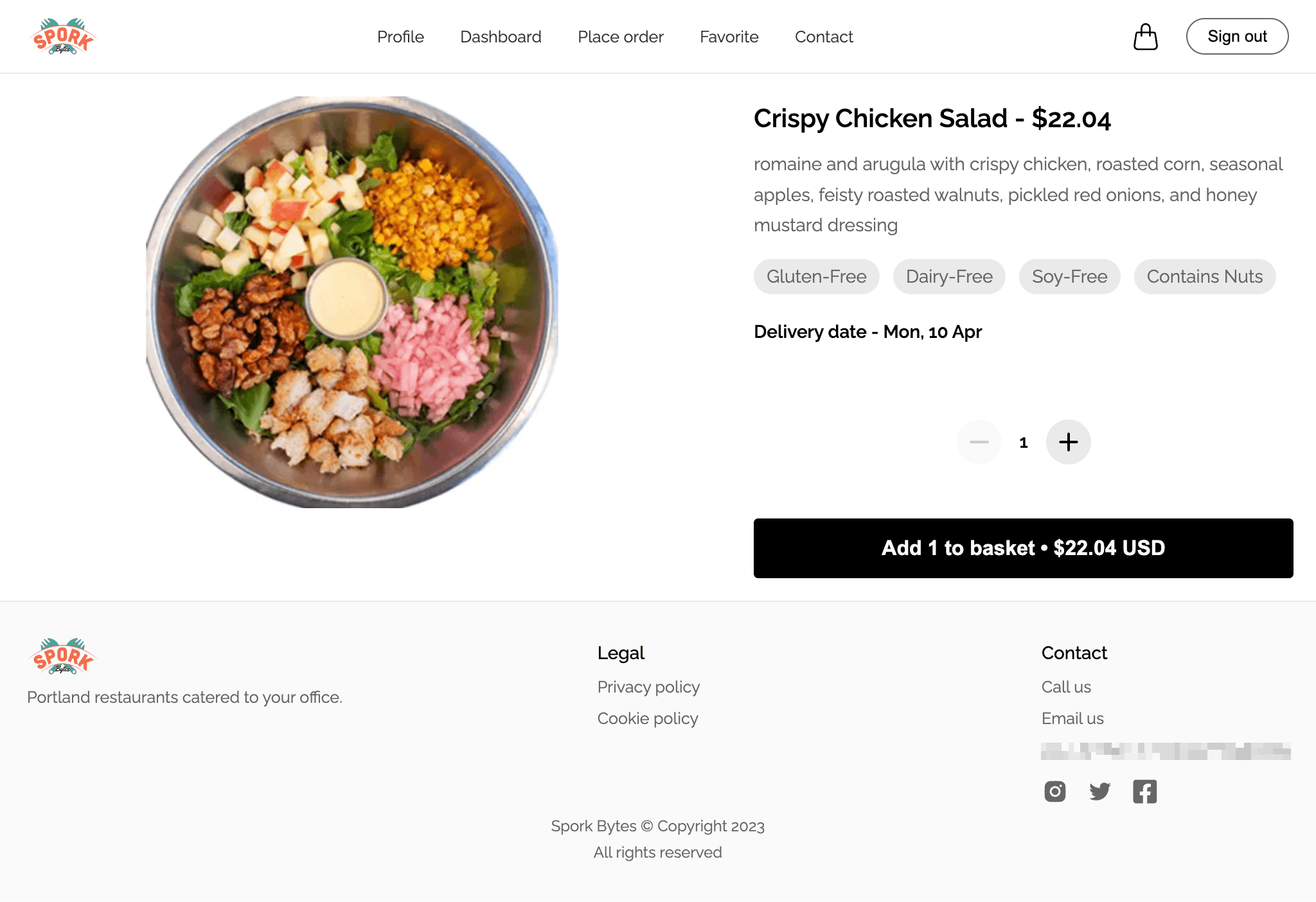The image size is (1316, 902).
Task: Select the Contains Nuts tag
Action: tap(1205, 276)
